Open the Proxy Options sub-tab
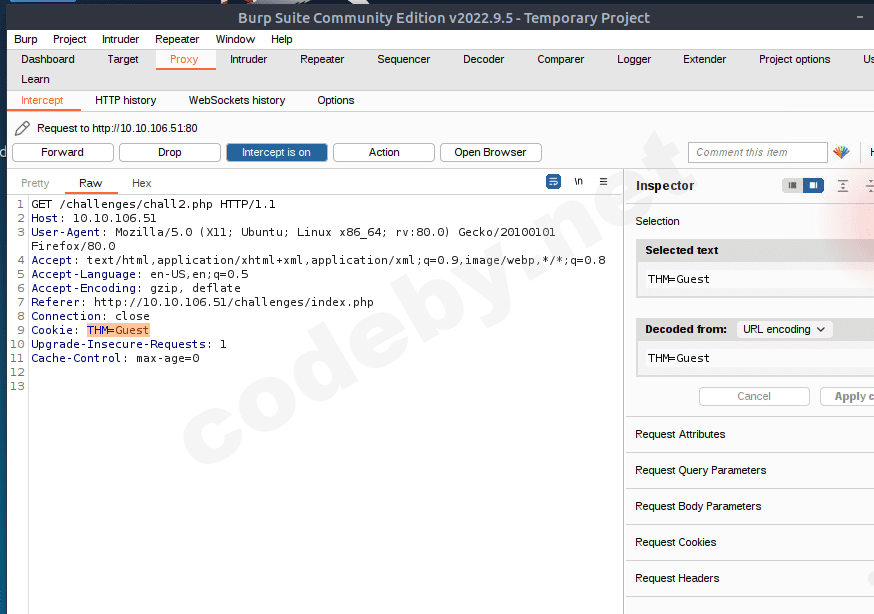 (x=336, y=100)
